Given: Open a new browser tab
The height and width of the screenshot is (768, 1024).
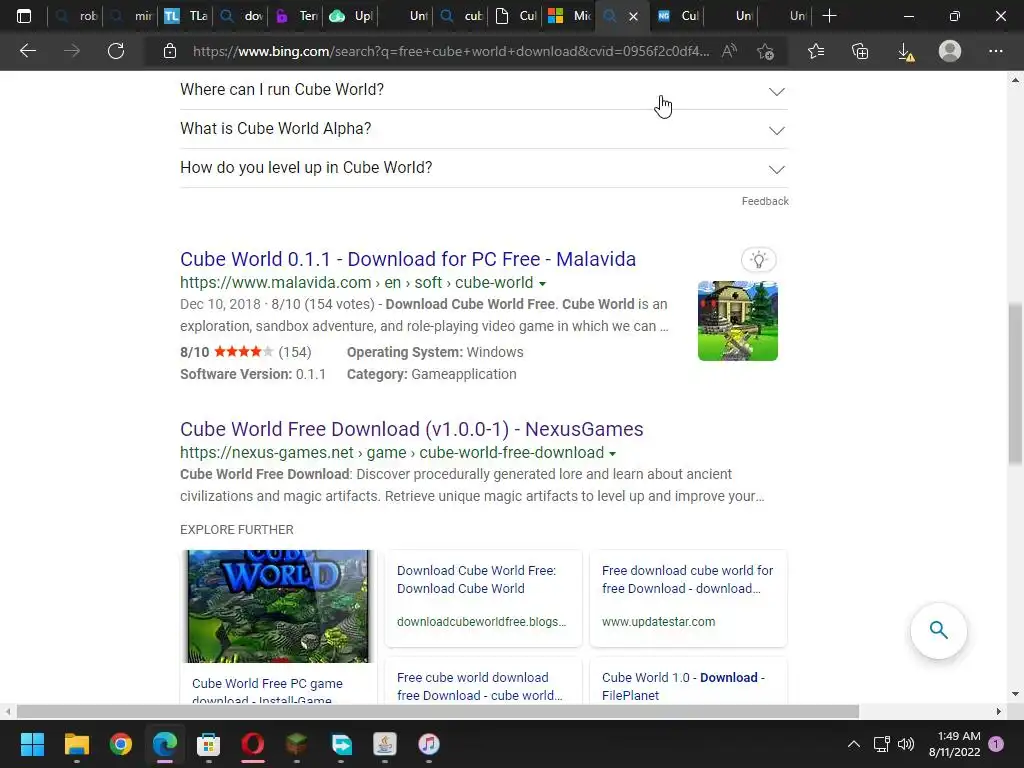Looking at the screenshot, I should 829,16.
